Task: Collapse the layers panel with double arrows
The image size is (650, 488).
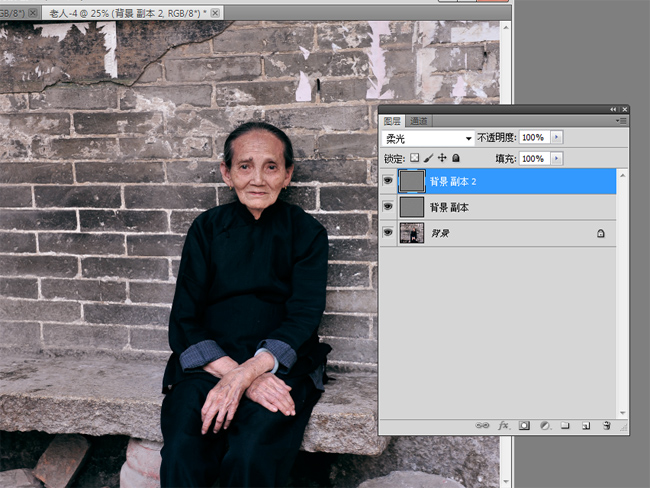Action: [612, 108]
